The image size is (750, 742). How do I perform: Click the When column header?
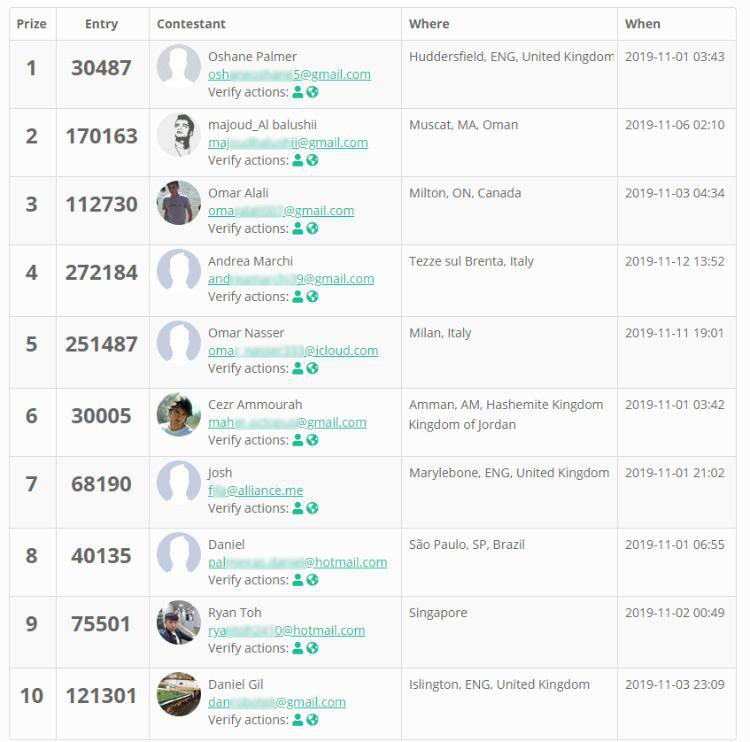click(642, 24)
